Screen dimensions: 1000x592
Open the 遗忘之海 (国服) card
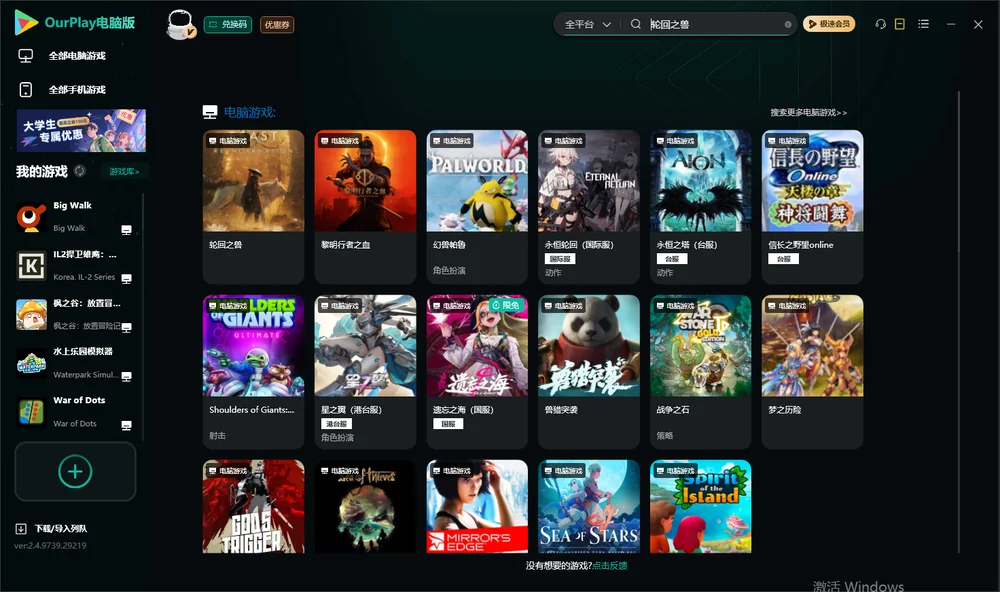(477, 371)
